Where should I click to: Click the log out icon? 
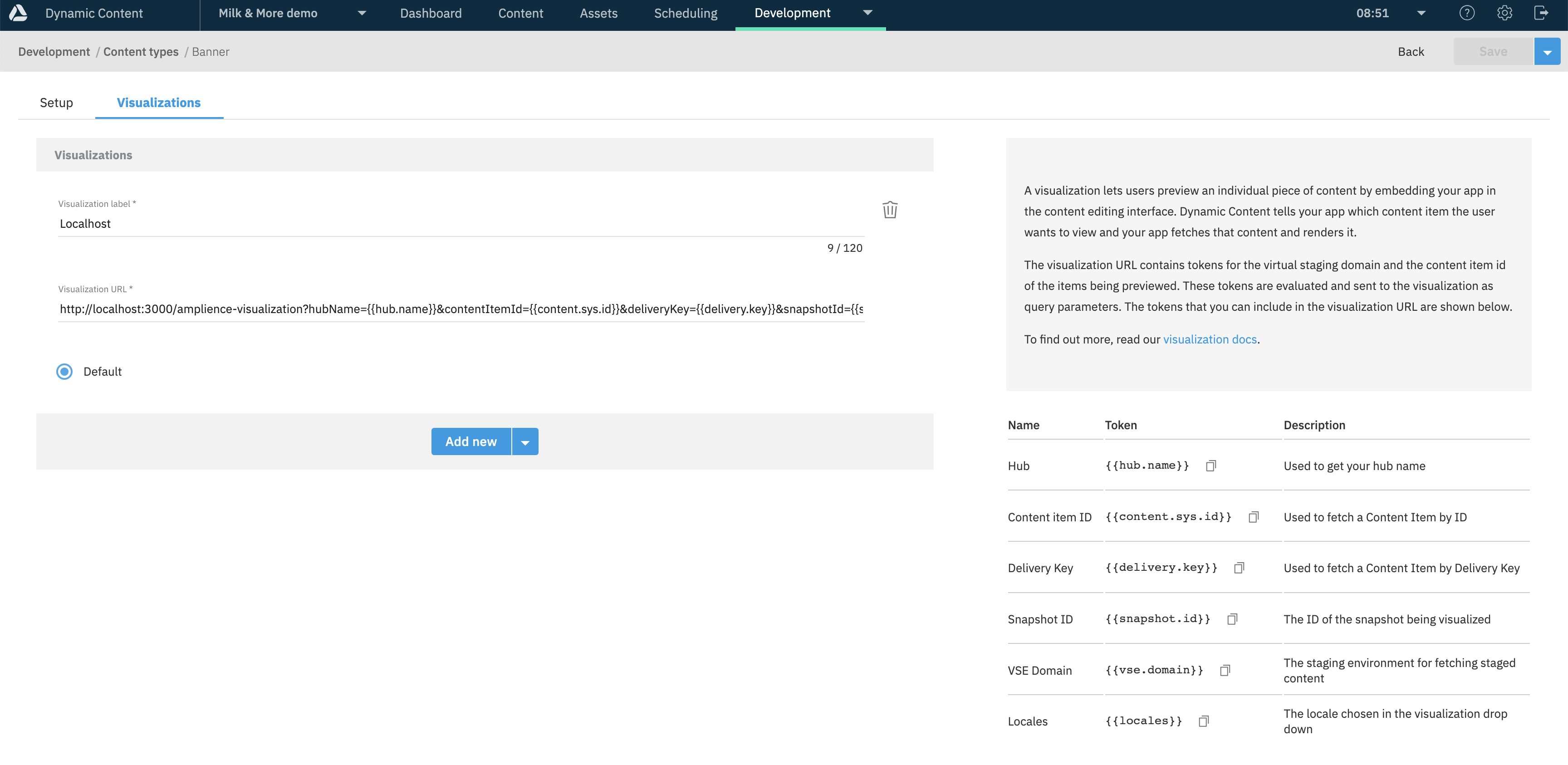[1541, 14]
